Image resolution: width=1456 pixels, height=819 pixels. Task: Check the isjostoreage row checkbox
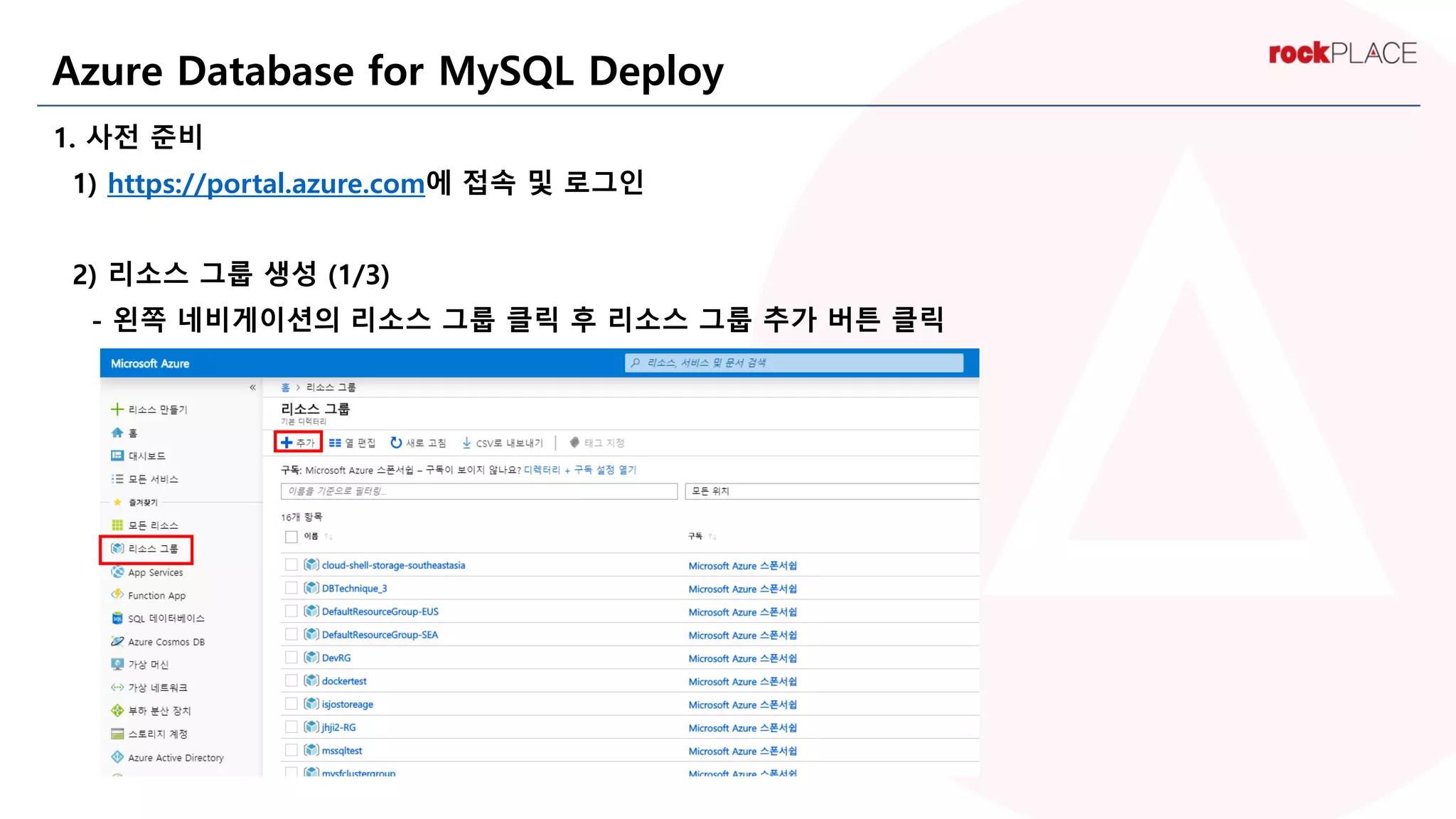click(x=291, y=704)
